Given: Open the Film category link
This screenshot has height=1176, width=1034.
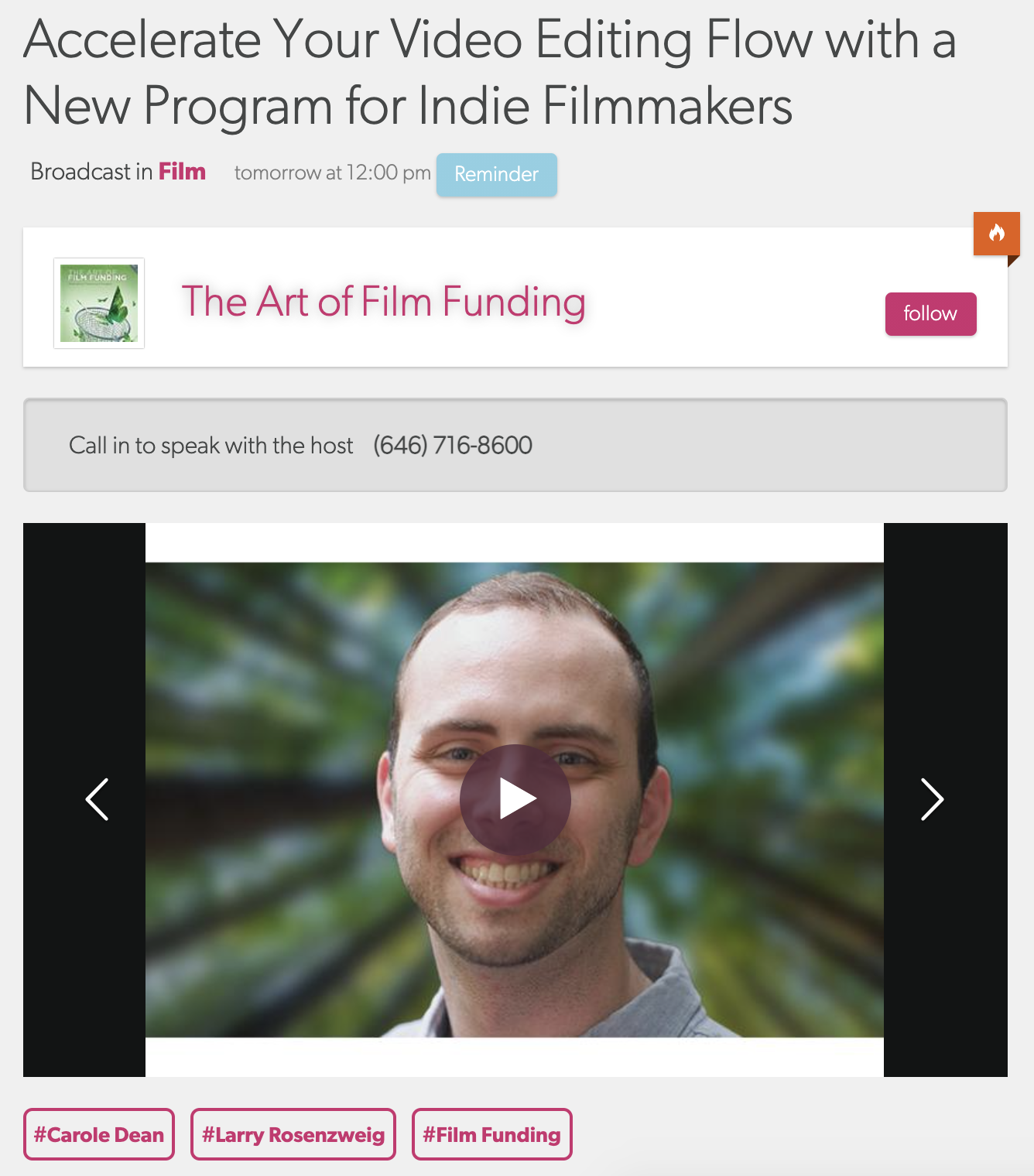Looking at the screenshot, I should 182,172.
